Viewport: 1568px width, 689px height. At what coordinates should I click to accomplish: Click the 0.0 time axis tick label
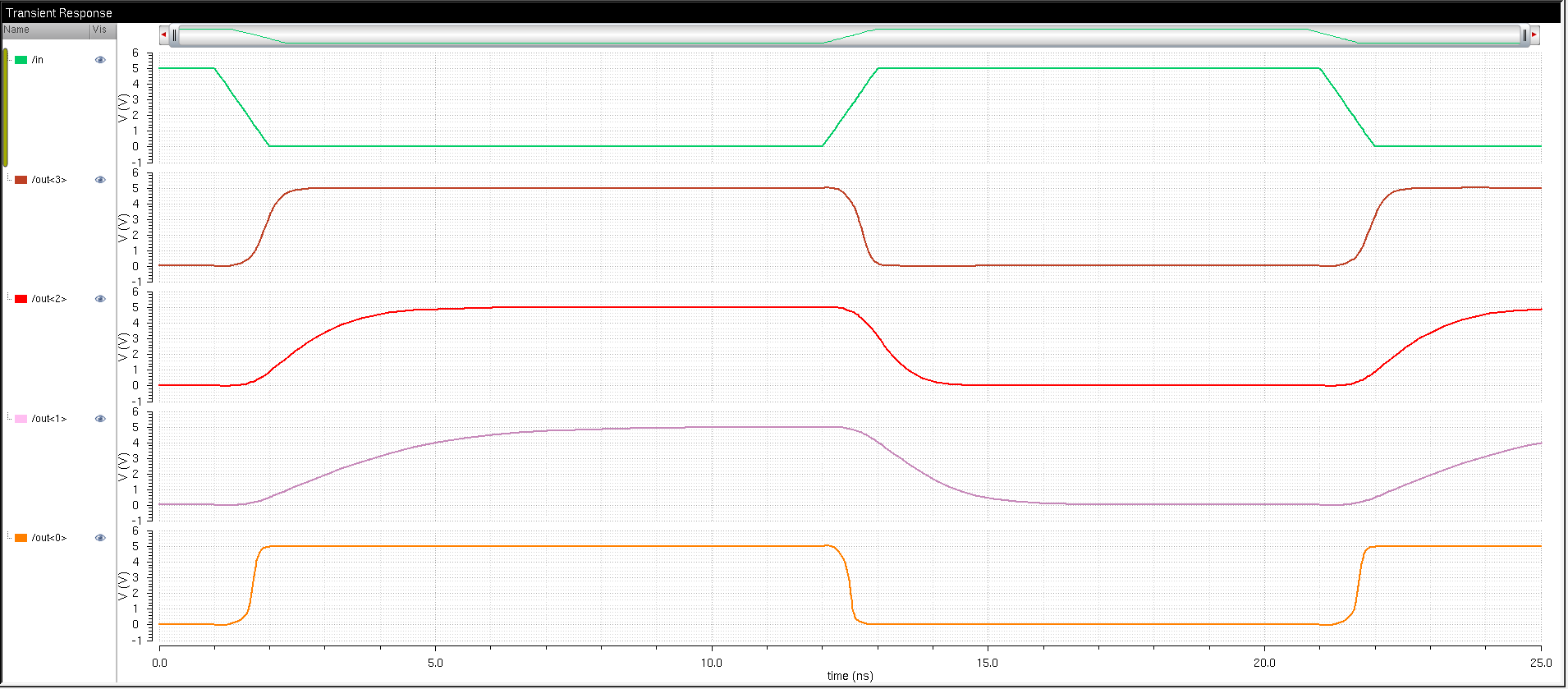point(159,663)
